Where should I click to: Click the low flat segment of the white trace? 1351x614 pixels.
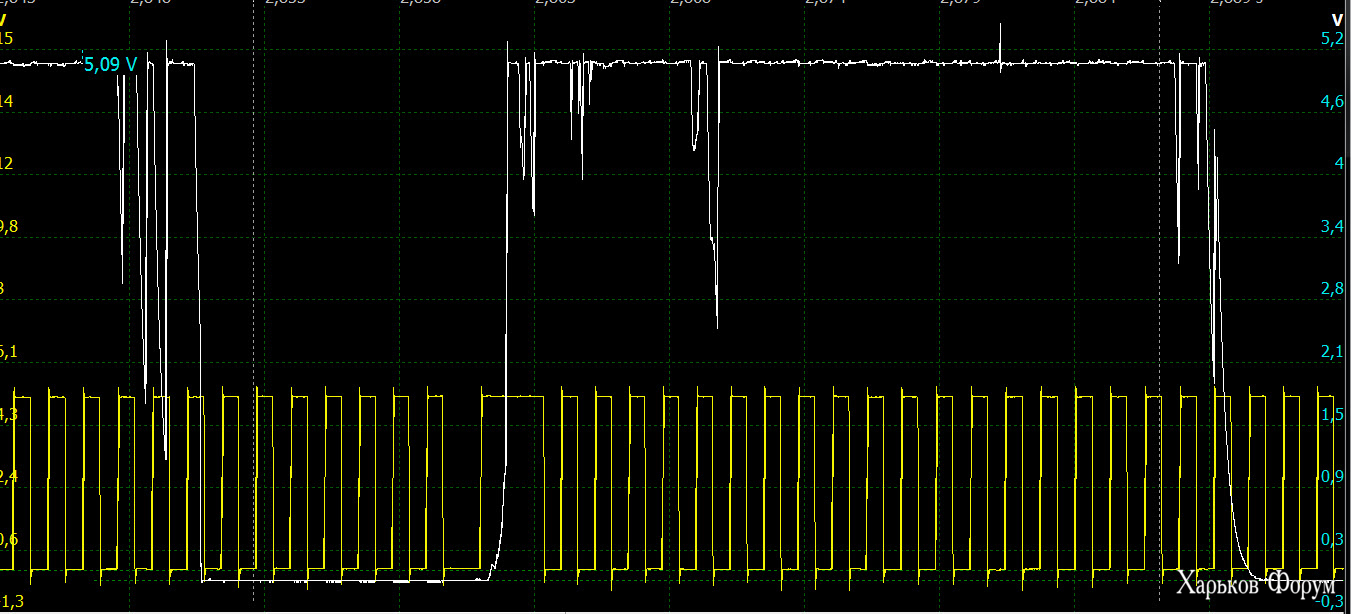click(345, 580)
